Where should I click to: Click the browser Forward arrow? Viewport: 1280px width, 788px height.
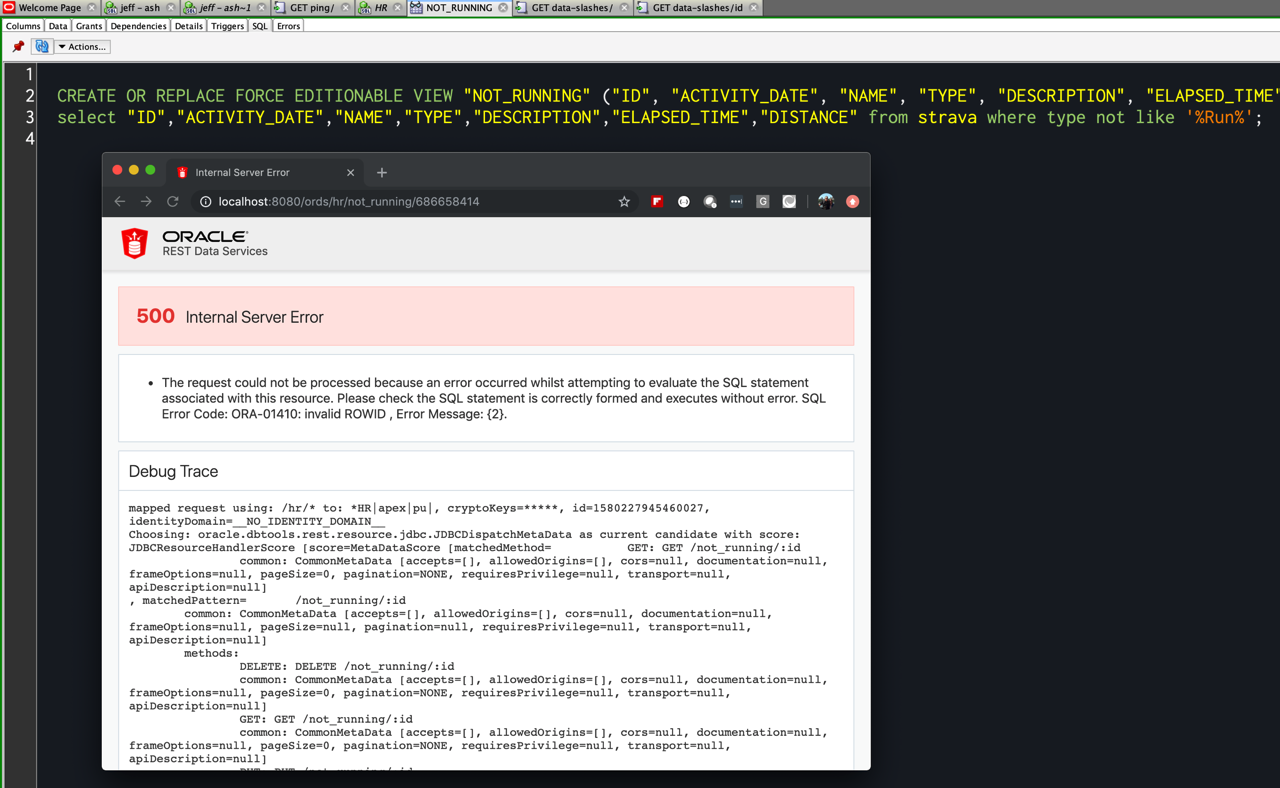coord(146,202)
